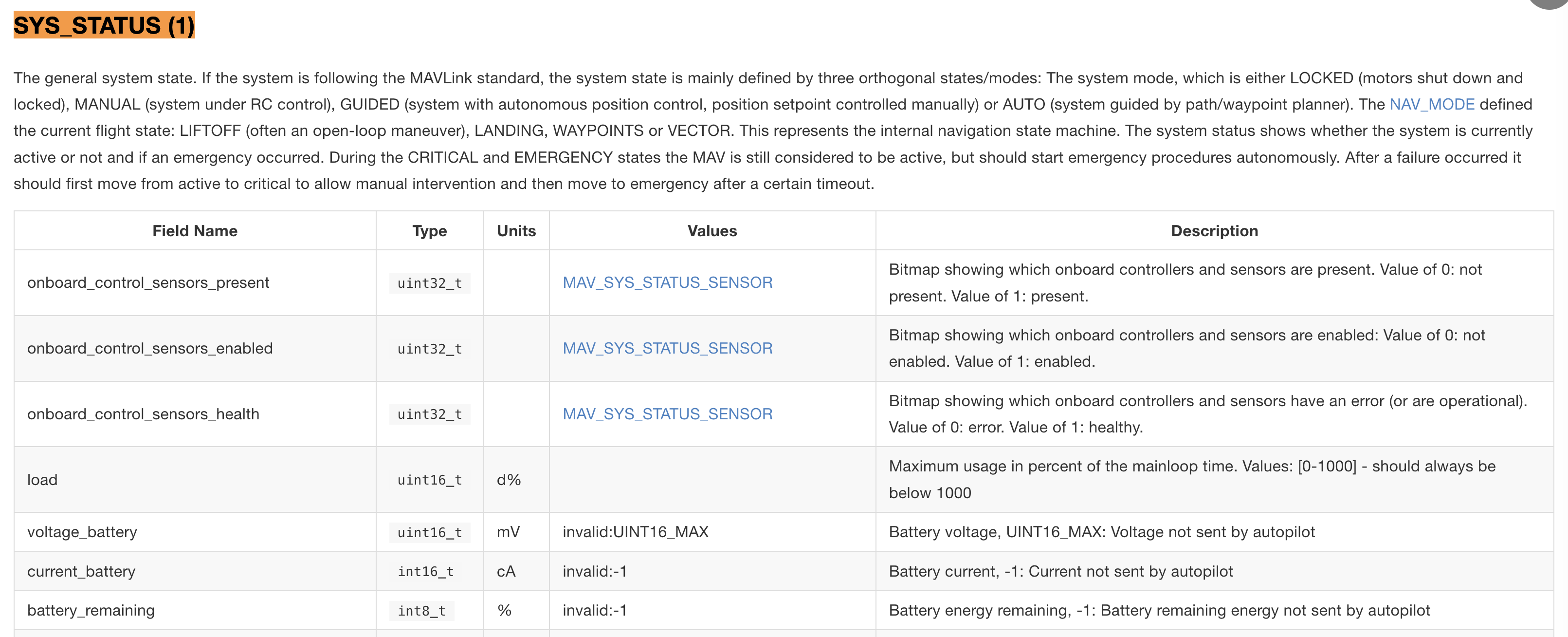Select the Field Name column header
The width and height of the screenshot is (1568, 637).
[195, 231]
